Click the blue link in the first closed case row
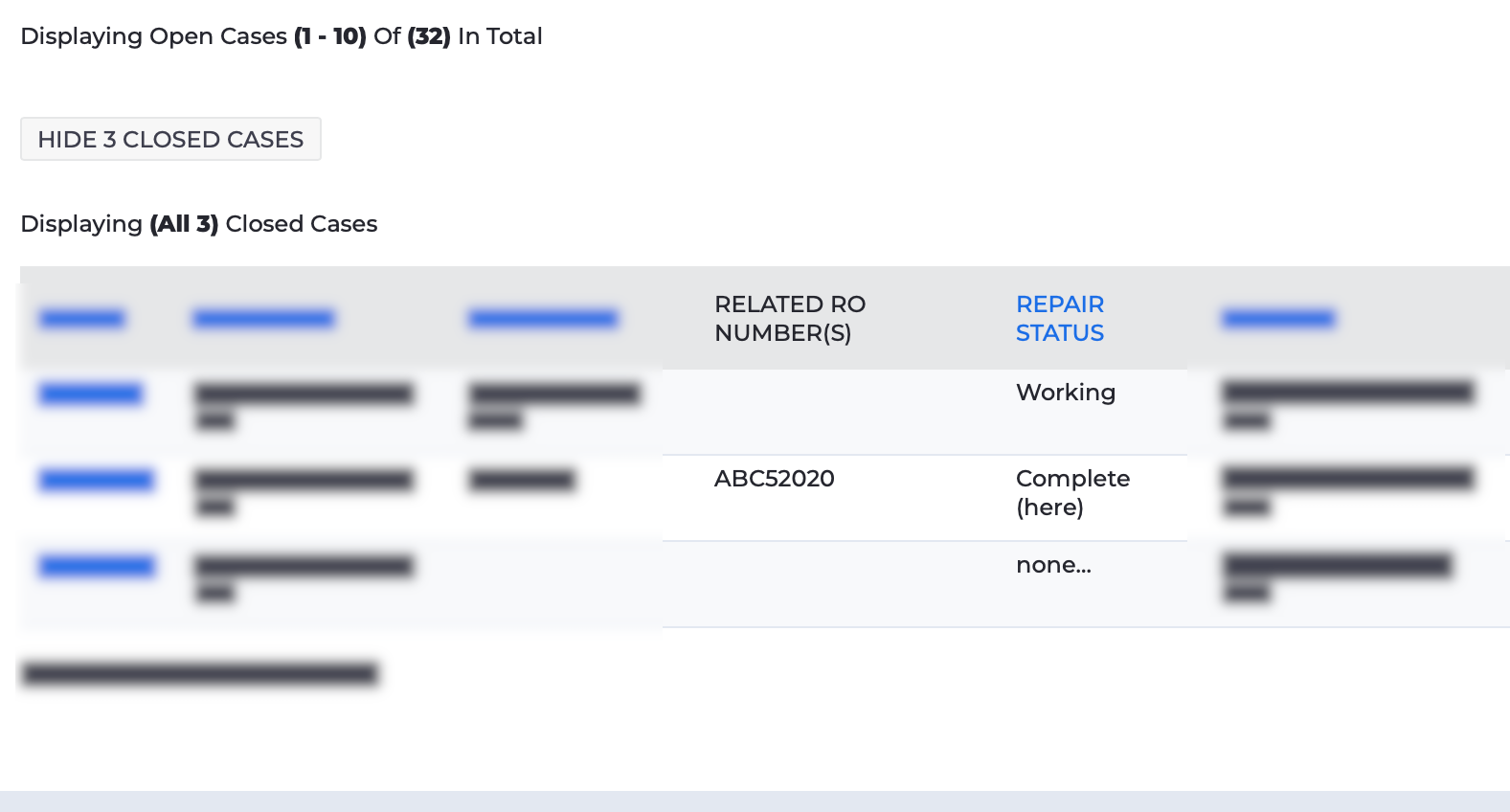This screenshot has width=1510, height=812. (89, 393)
